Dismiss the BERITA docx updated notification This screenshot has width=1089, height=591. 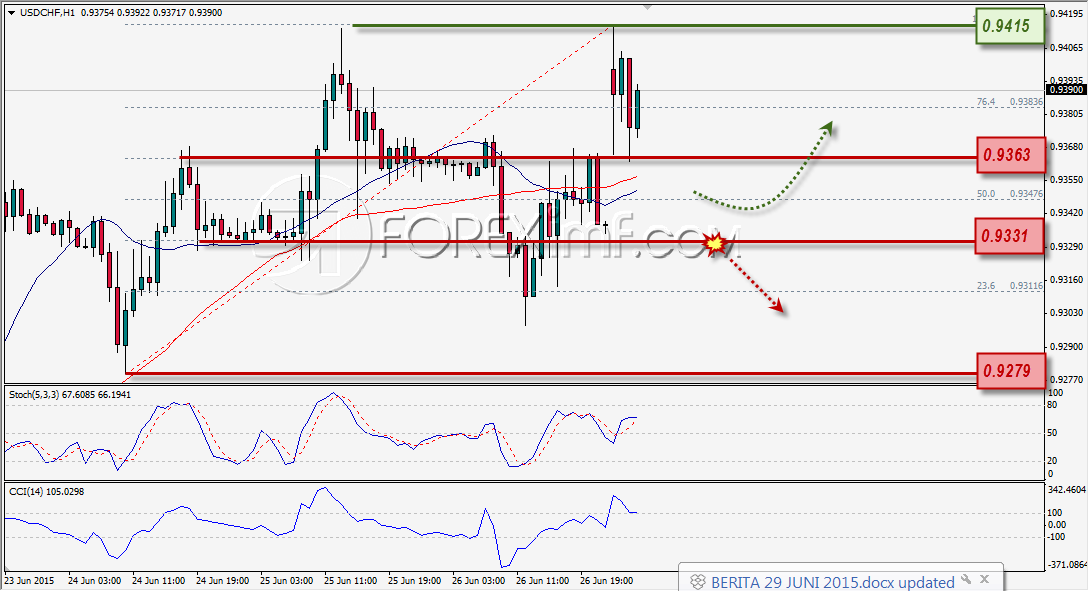point(984,579)
